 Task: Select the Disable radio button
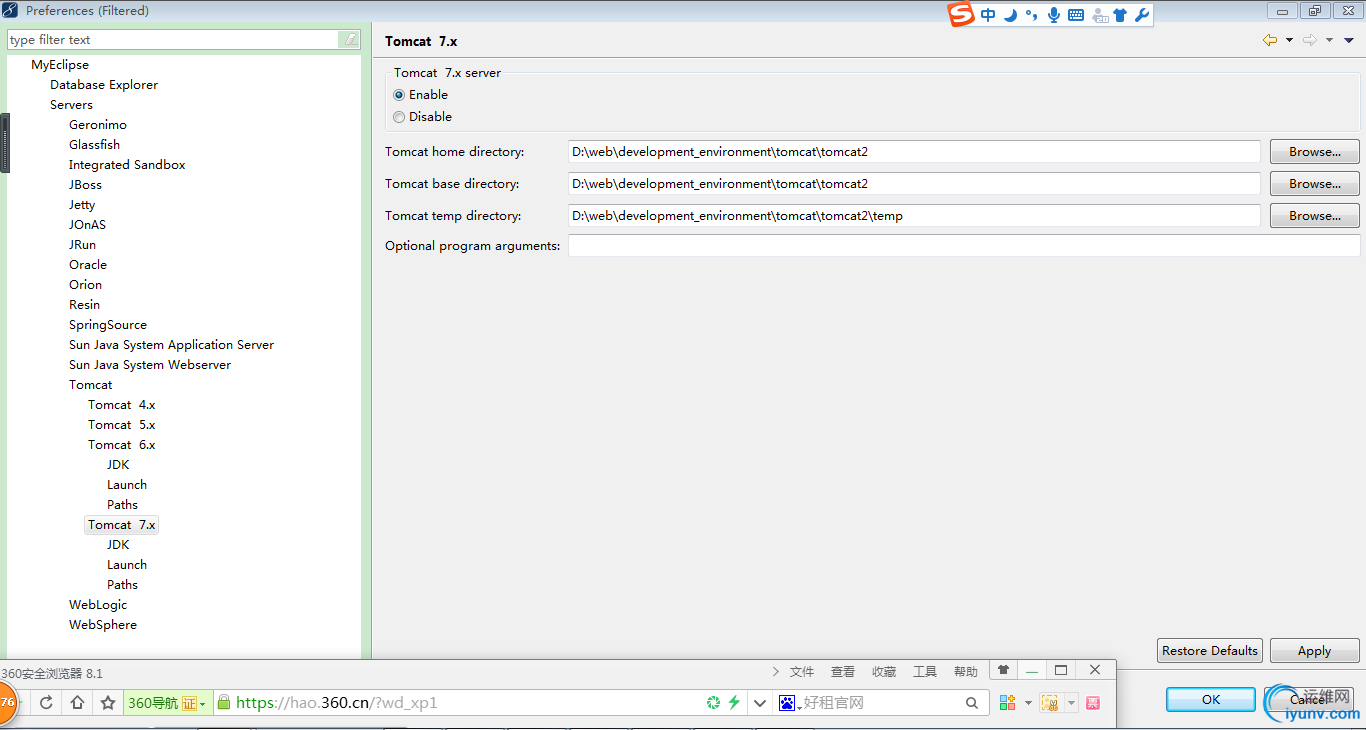[399, 117]
